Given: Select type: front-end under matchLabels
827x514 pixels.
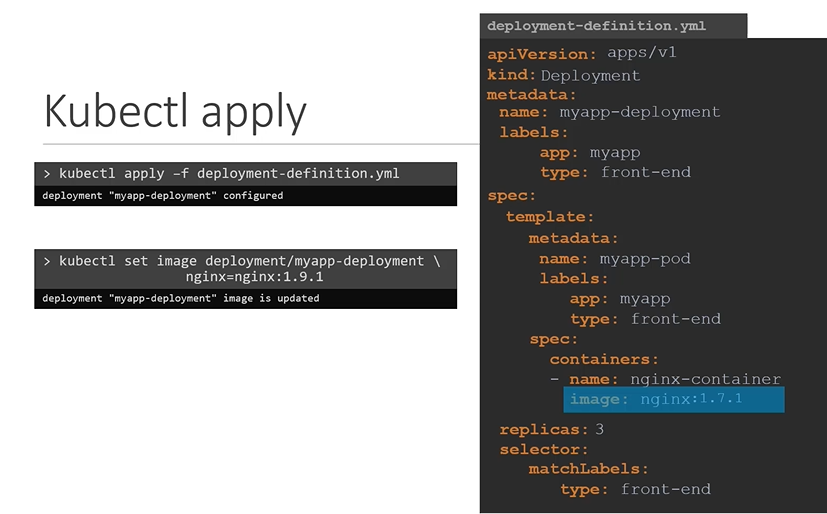Looking at the screenshot, I should click(635, 489).
